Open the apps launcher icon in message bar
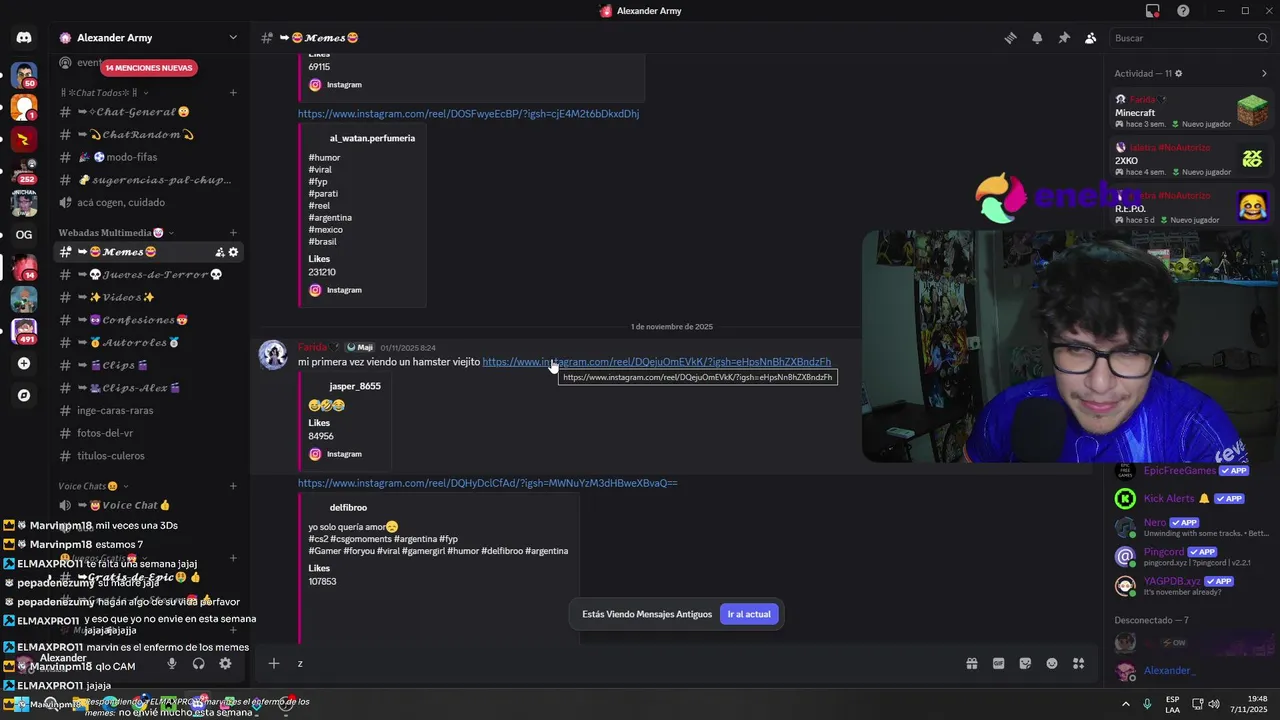Image resolution: width=1280 pixels, height=720 pixels. coord(1078,663)
